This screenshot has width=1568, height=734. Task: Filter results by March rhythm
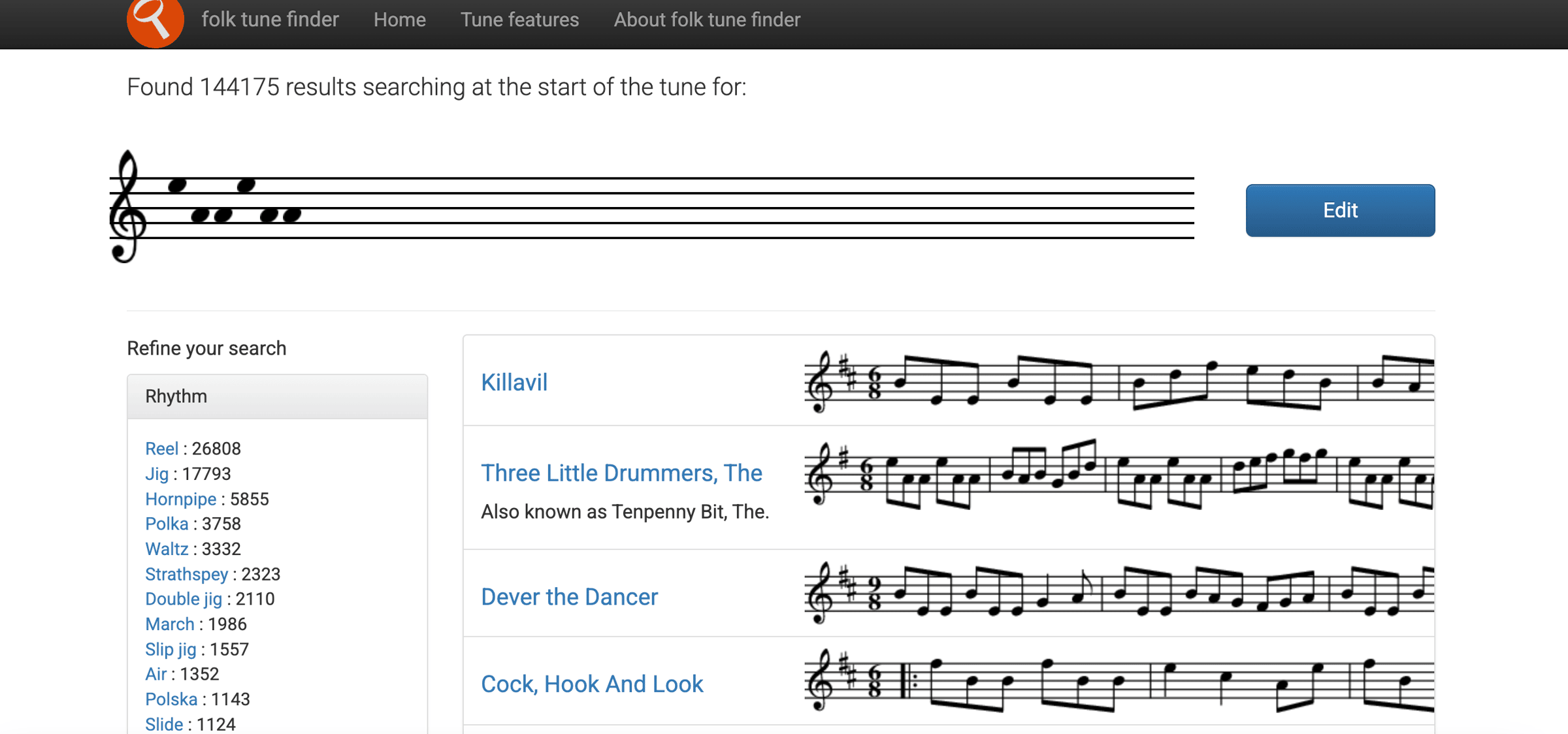coord(170,624)
